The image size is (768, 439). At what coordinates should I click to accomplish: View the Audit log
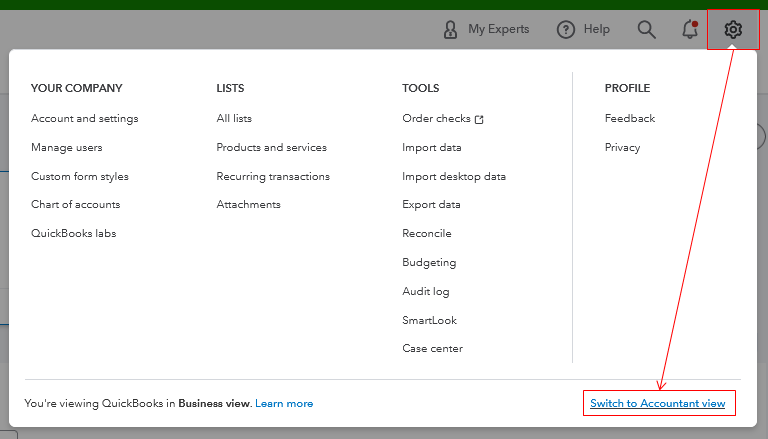[426, 292]
